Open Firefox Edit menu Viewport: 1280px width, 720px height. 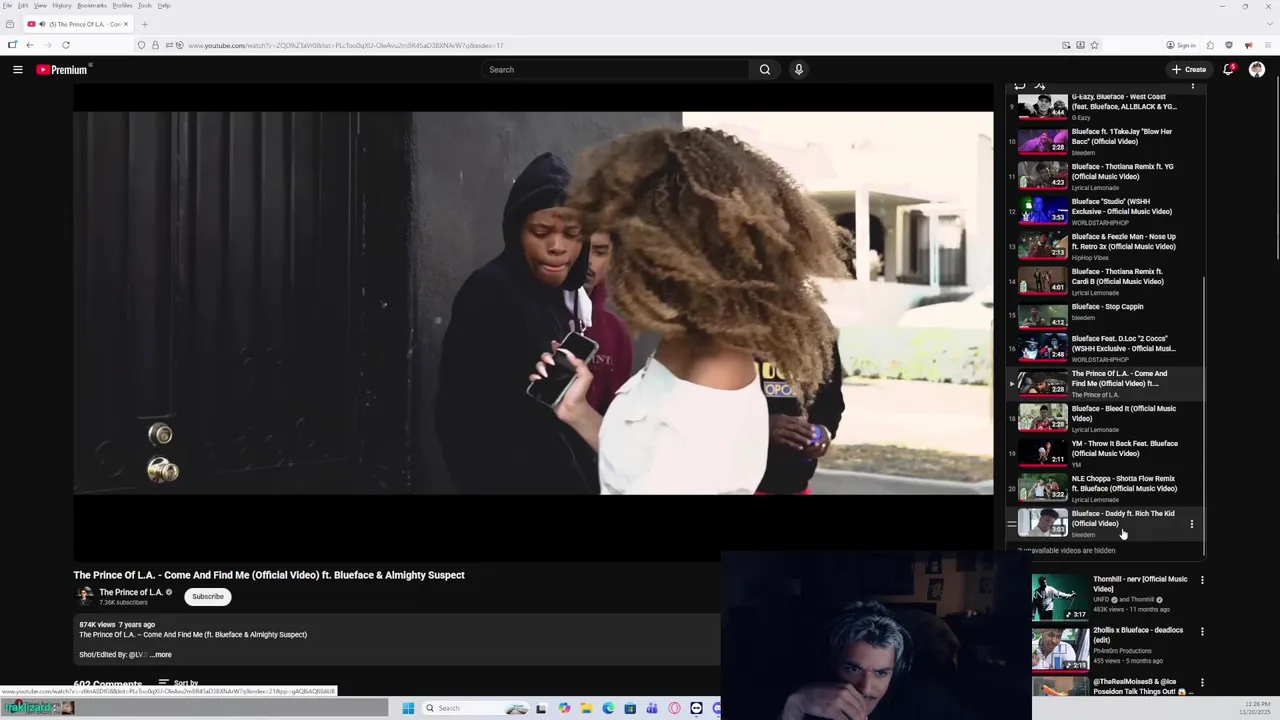pos(23,6)
